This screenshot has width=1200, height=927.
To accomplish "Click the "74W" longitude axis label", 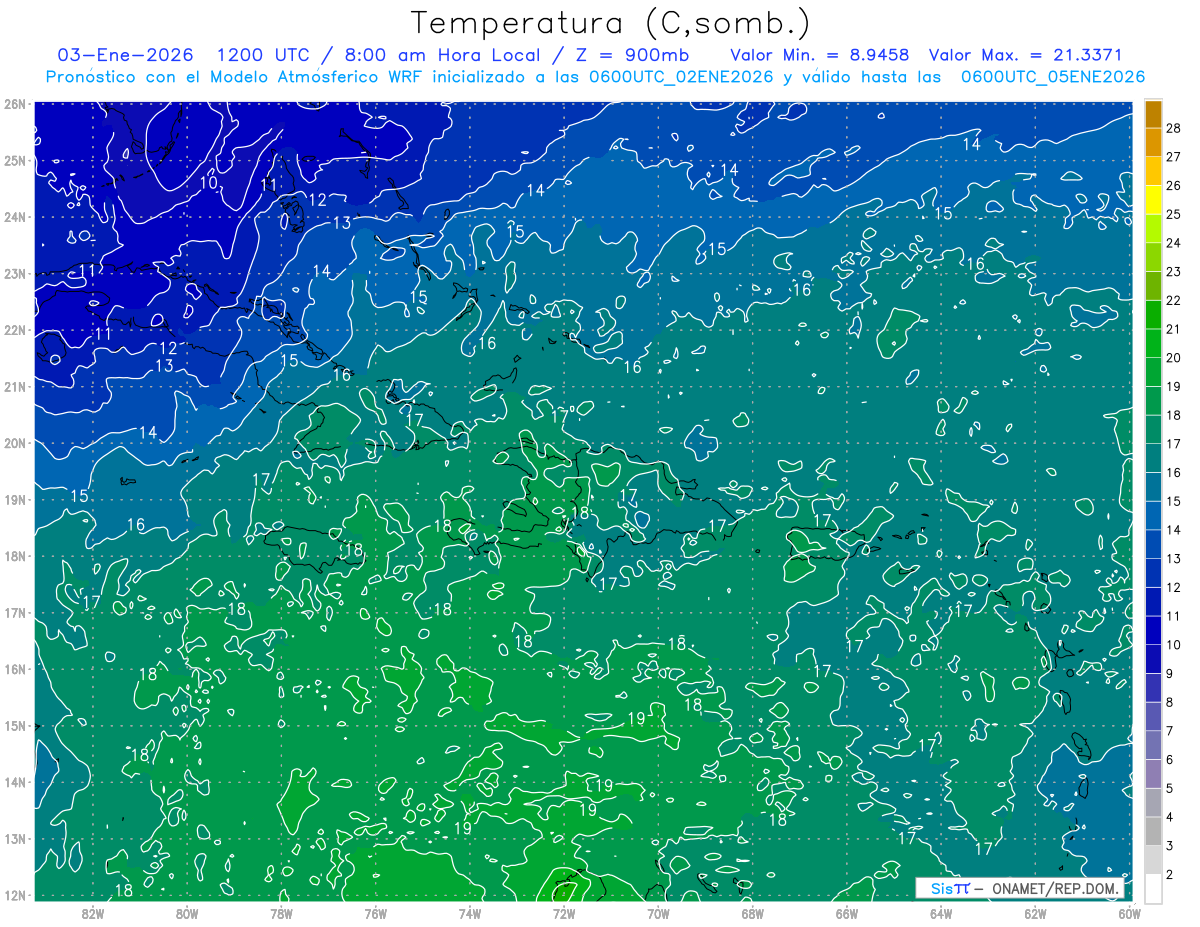I will (x=470, y=913).
